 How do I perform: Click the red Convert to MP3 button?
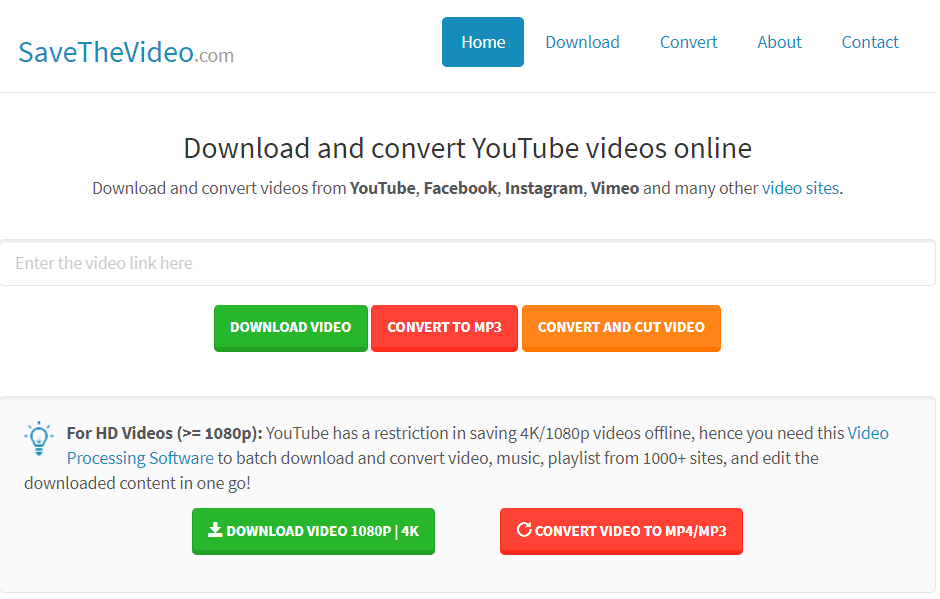pos(444,328)
